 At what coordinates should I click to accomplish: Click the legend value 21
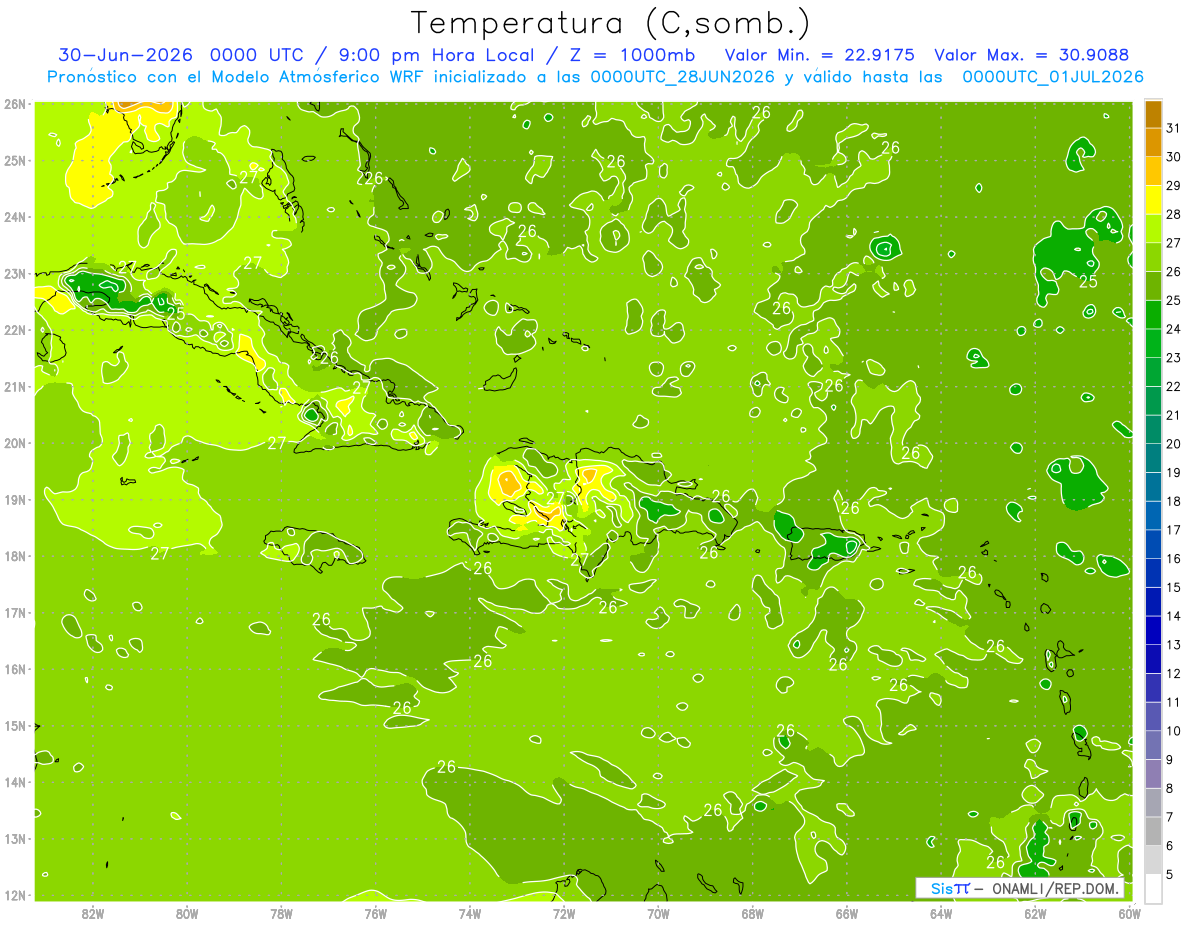(1173, 415)
